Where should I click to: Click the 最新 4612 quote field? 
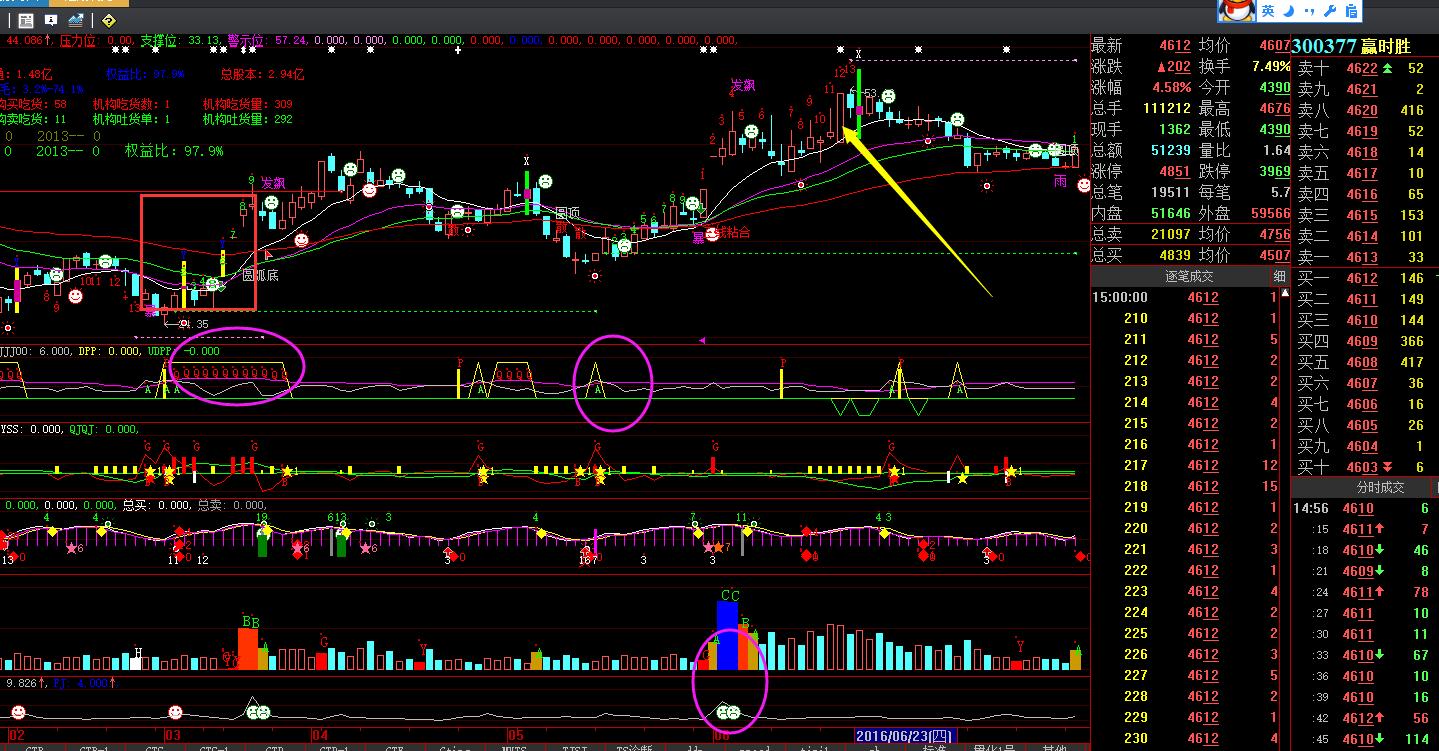1141,46
